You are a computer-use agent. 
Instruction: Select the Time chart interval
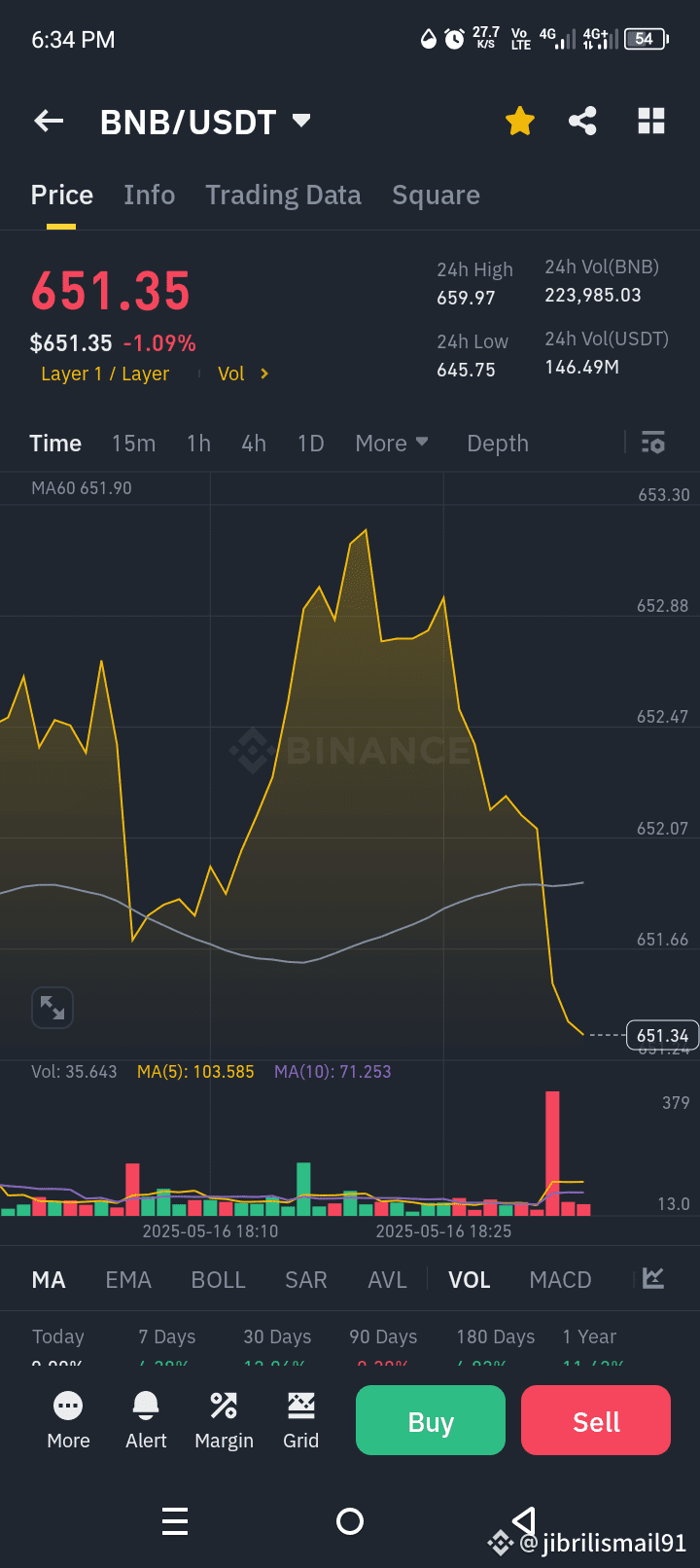(55, 444)
